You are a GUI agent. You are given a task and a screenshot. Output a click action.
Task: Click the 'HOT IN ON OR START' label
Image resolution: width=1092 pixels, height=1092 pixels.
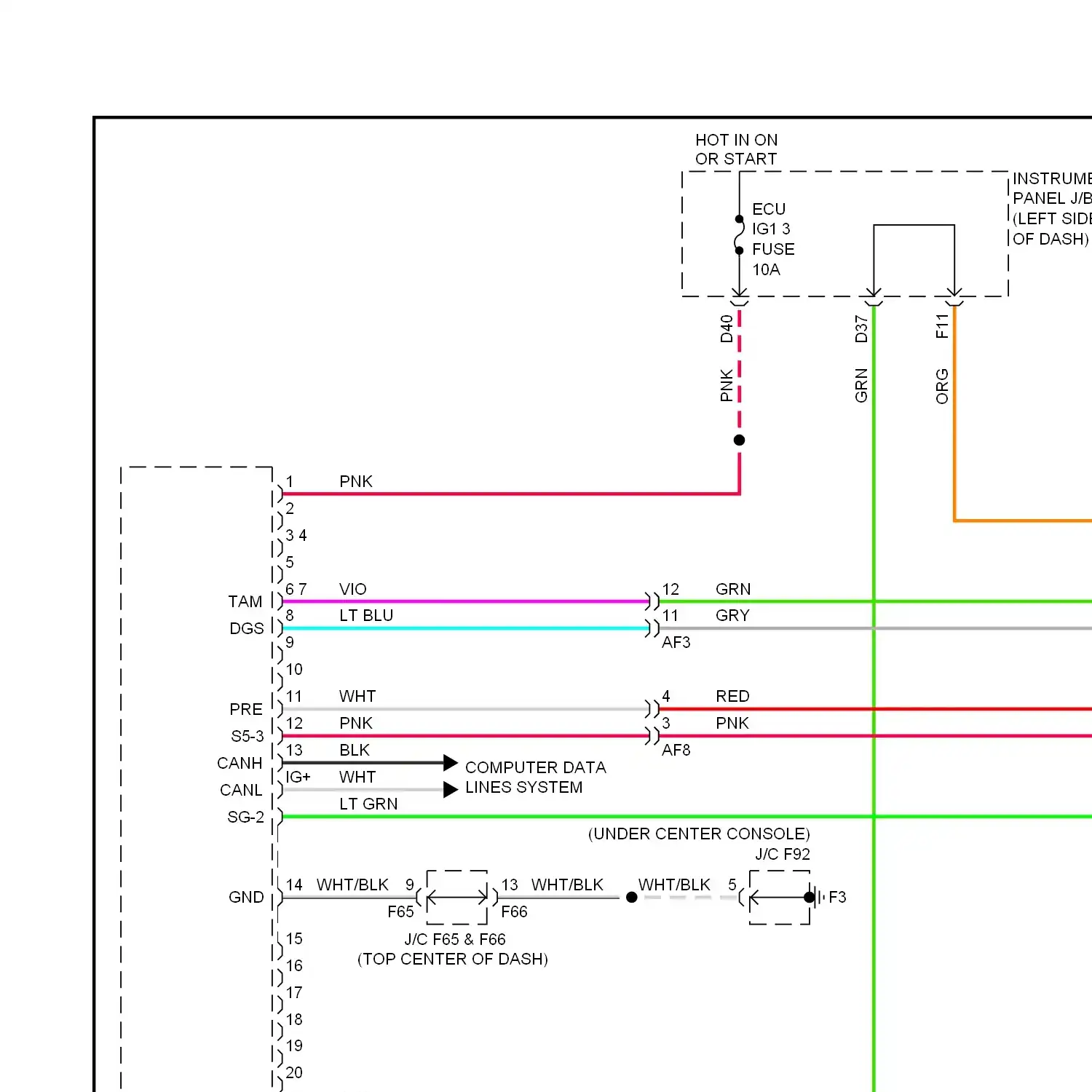point(736,149)
